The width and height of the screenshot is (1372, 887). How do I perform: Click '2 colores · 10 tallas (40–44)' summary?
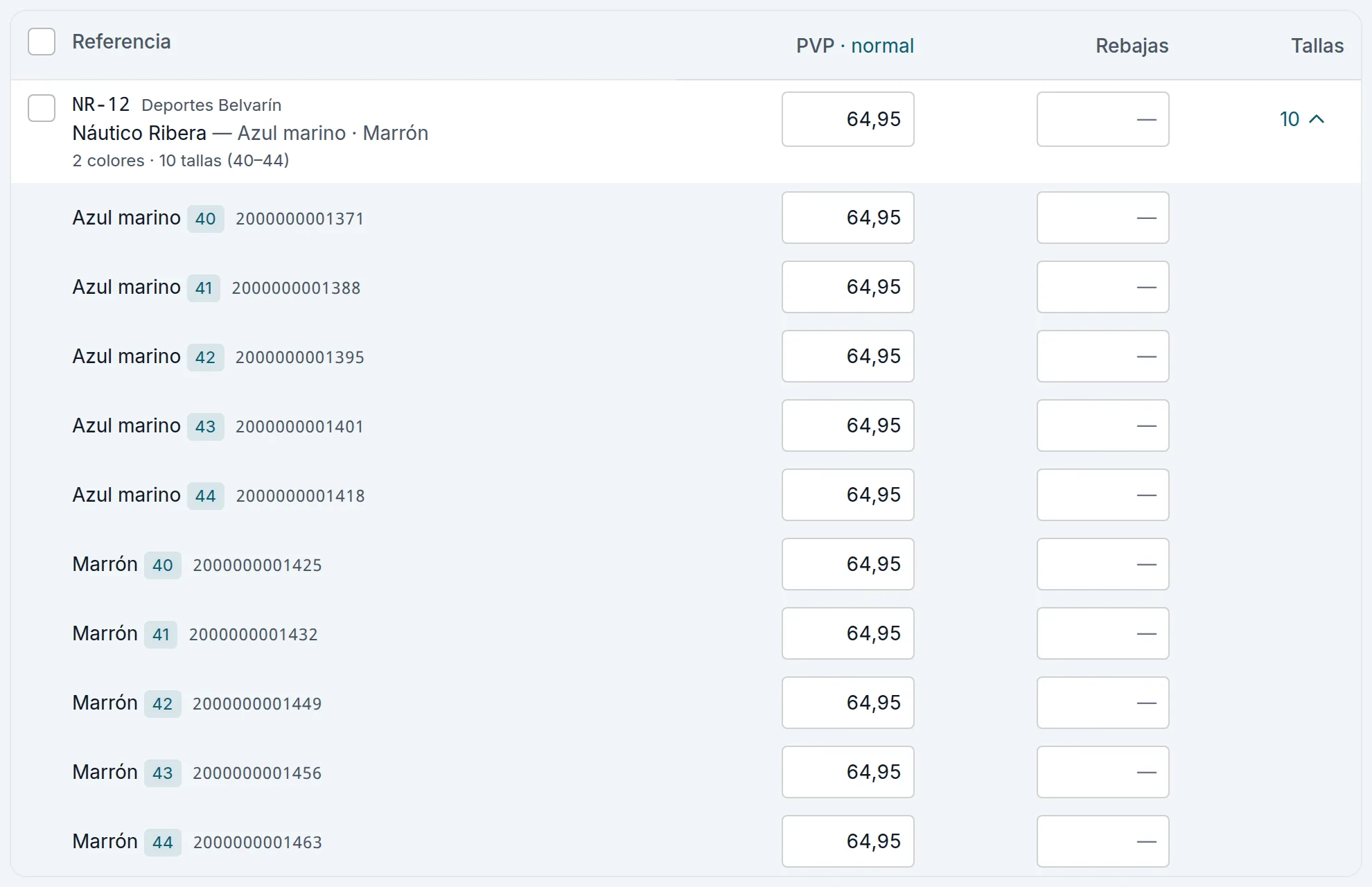[181, 161]
